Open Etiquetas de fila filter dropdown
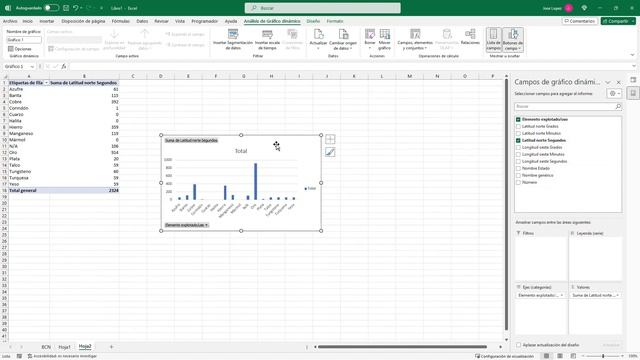The width and height of the screenshot is (640, 360). click(46, 83)
